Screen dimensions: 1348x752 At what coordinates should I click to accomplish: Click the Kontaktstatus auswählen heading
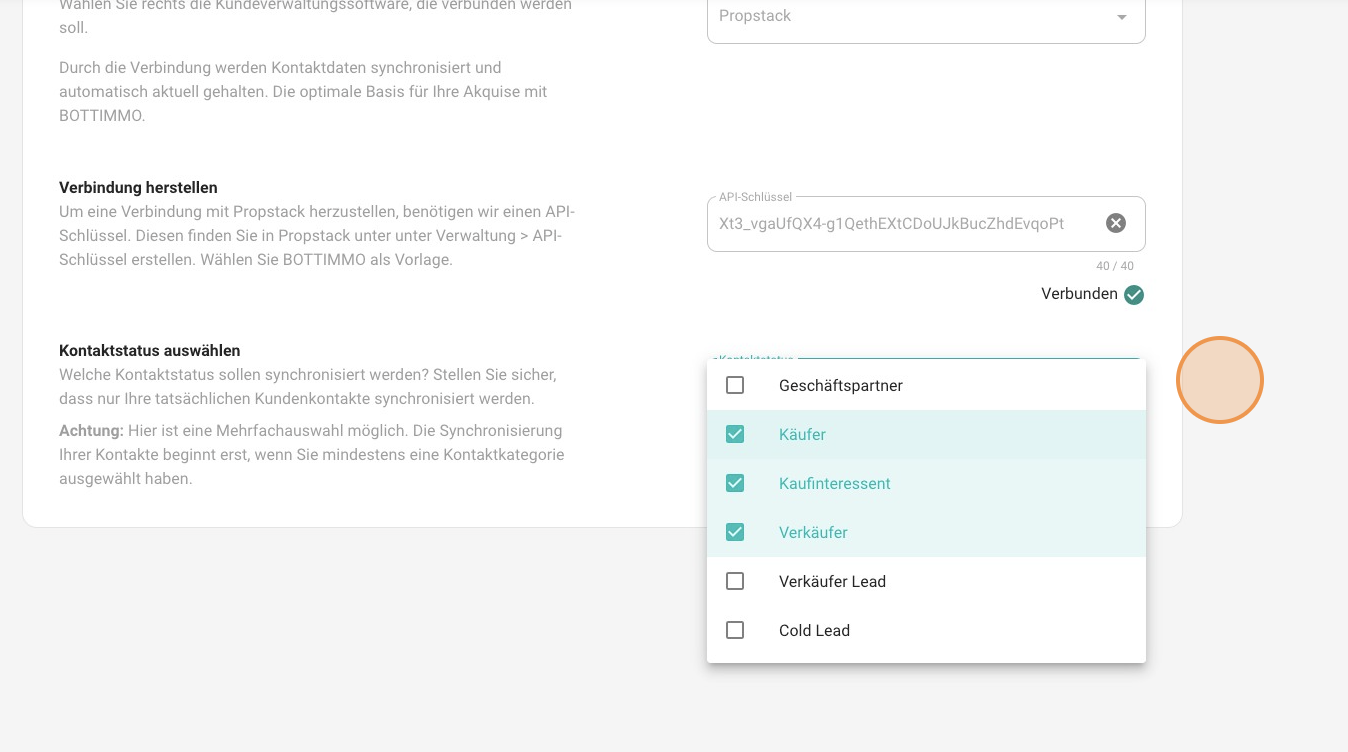(x=150, y=351)
